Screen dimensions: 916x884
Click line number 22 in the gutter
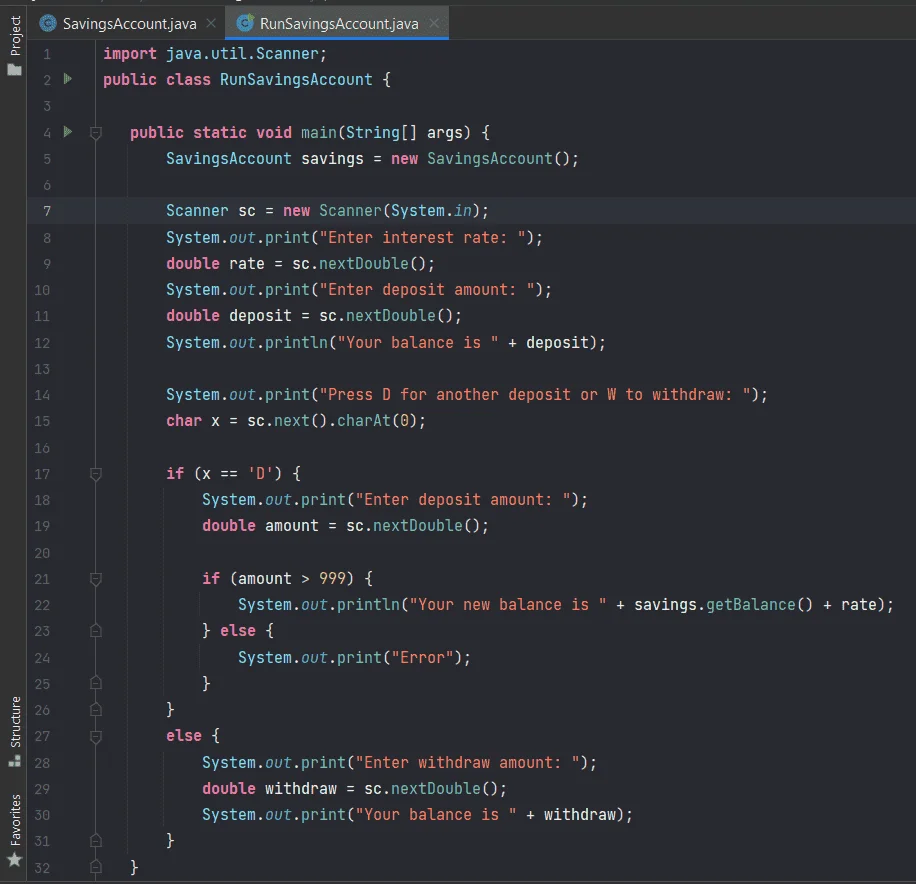point(42,605)
